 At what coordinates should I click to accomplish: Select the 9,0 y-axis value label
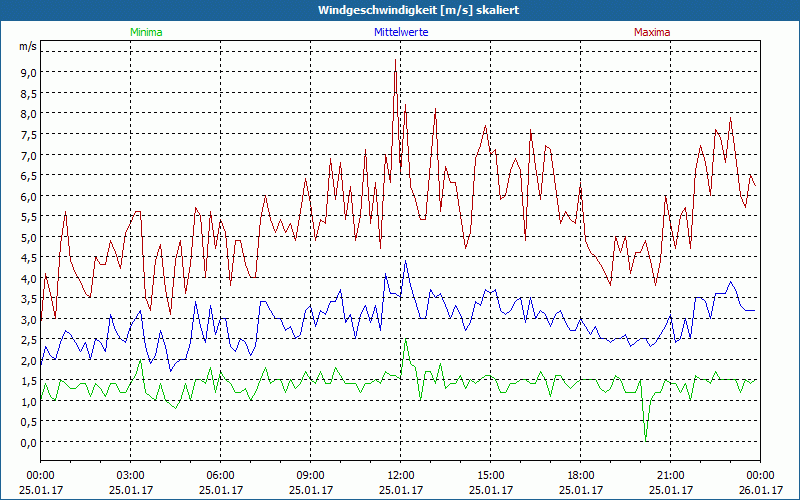[x=27, y=73]
